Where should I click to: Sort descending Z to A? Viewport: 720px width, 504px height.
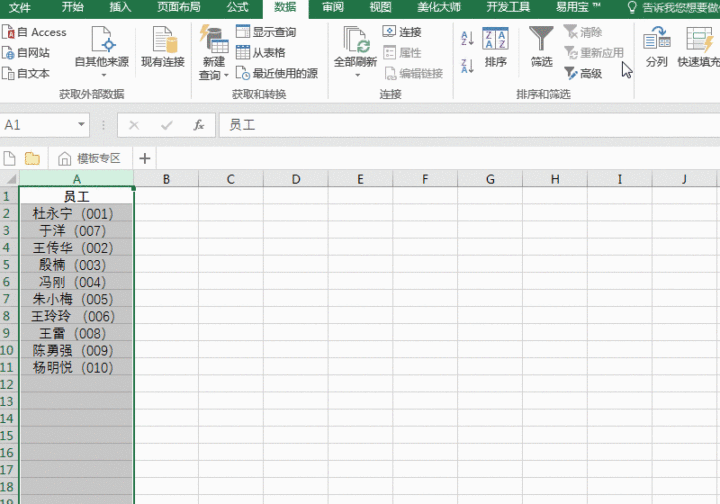(x=467, y=66)
